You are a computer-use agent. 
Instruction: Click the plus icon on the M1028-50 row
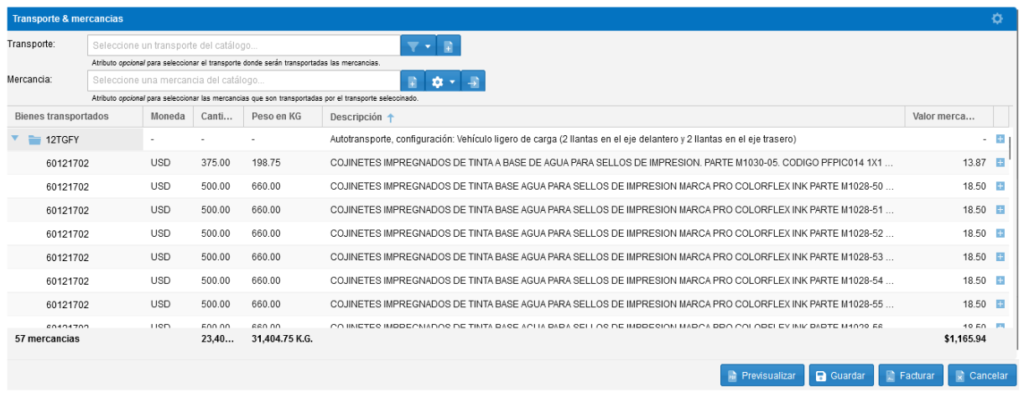coord(1000,186)
